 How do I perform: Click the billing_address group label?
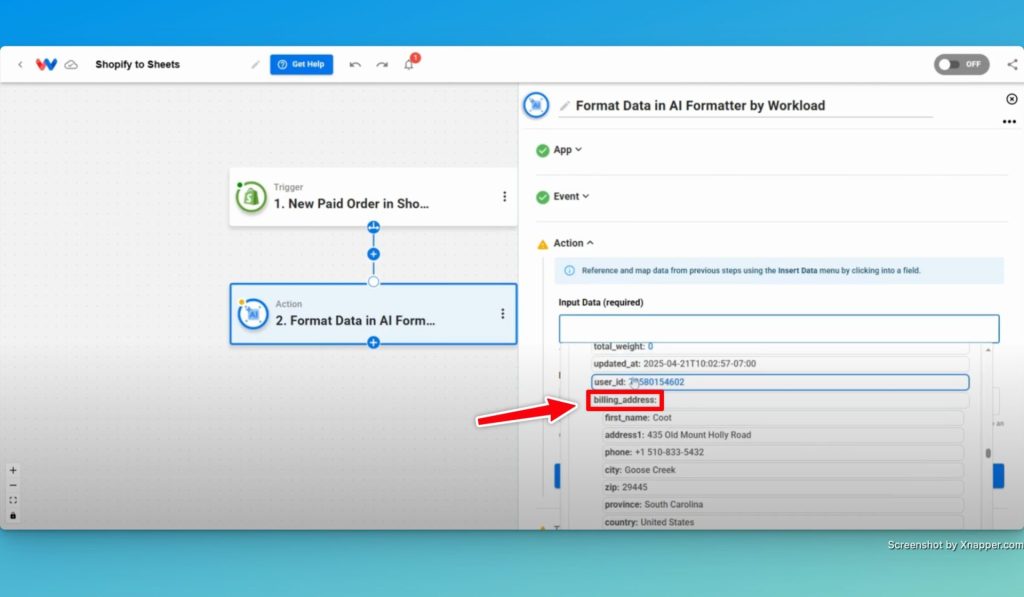click(x=625, y=400)
